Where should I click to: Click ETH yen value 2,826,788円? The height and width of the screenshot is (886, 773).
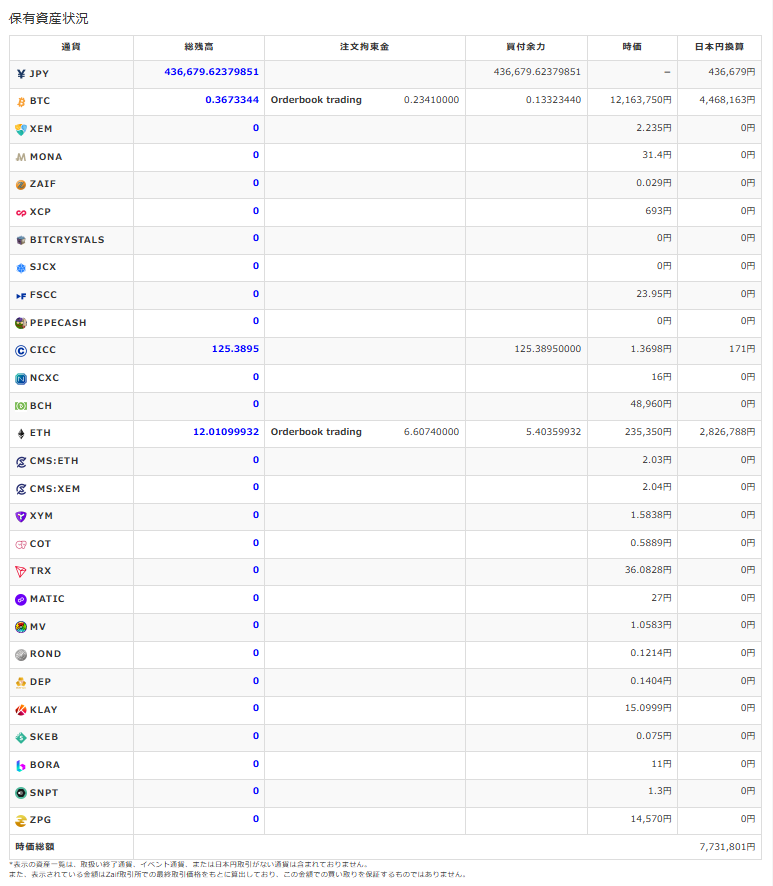coord(727,432)
